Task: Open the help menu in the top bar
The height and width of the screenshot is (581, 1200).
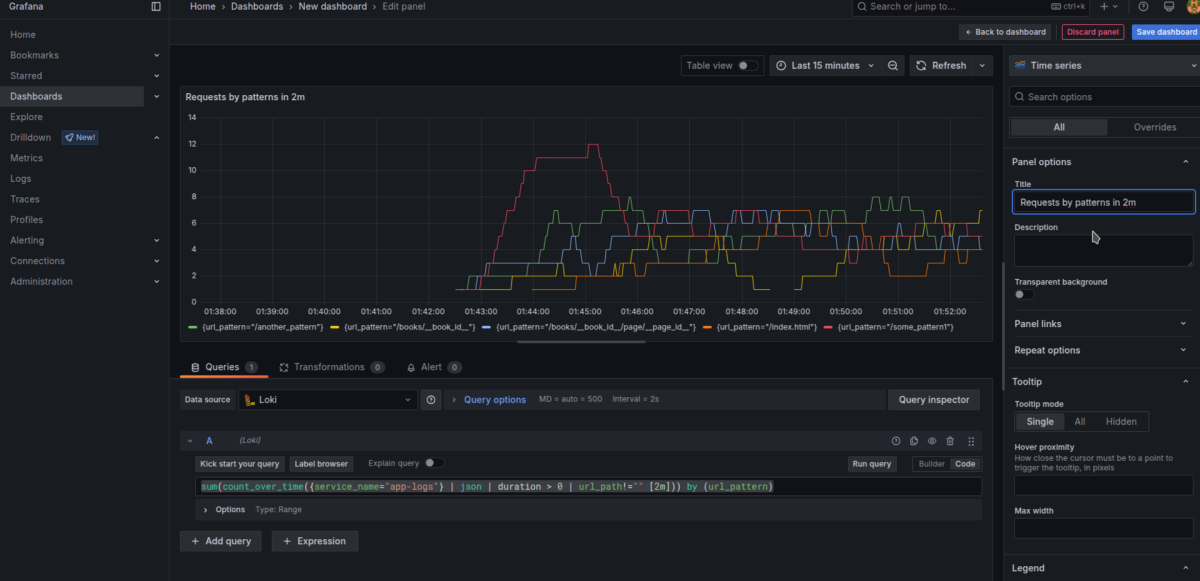Action: coord(1143,6)
